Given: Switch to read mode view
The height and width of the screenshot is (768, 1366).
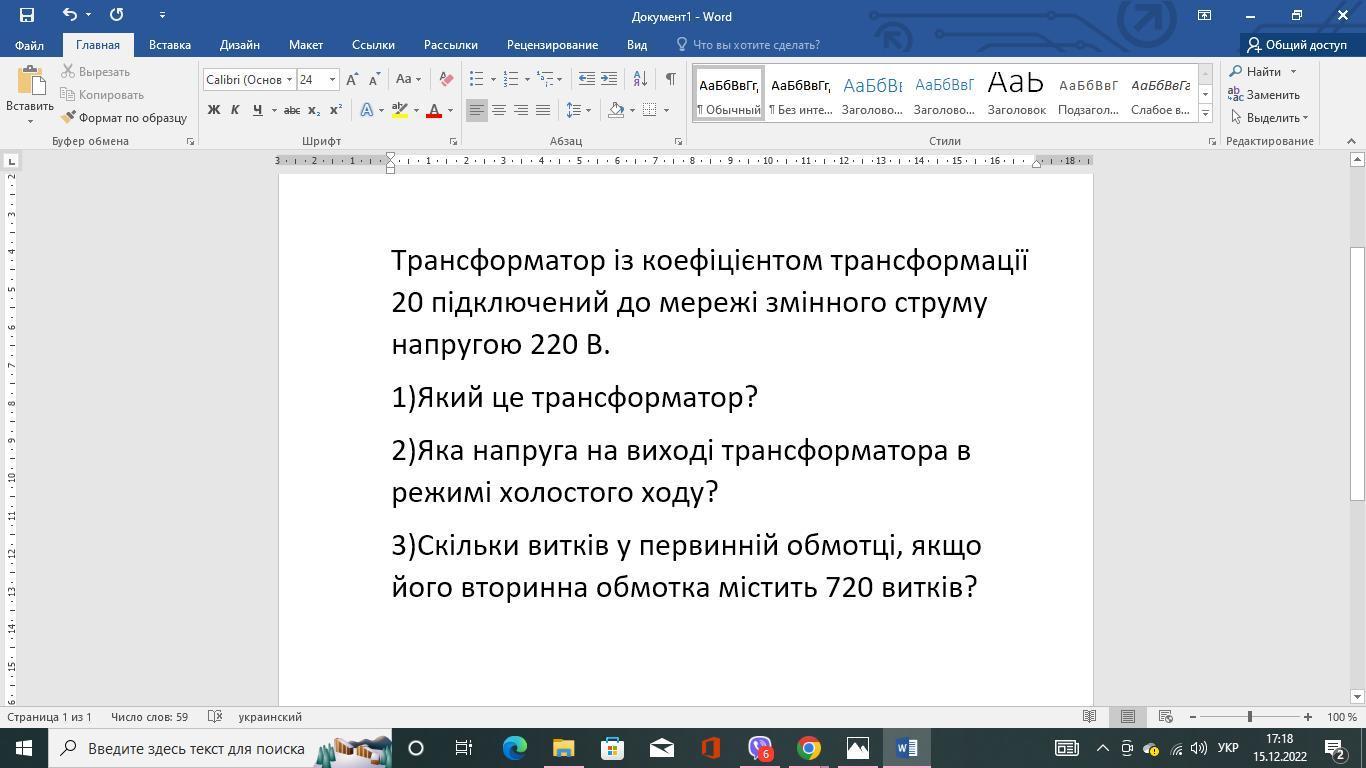Looking at the screenshot, I should point(1089,717).
